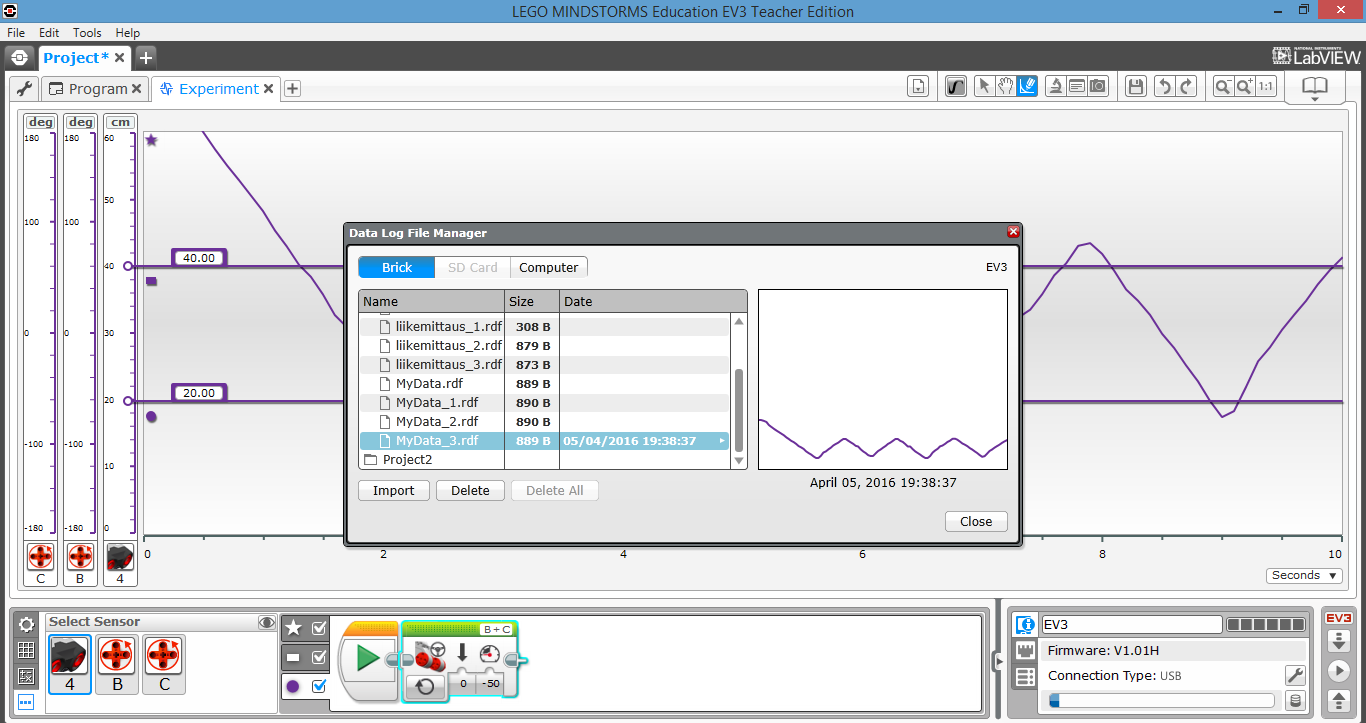Download and run the experiment
Image resolution: width=1366 pixels, height=723 pixels.
click(x=1338, y=669)
